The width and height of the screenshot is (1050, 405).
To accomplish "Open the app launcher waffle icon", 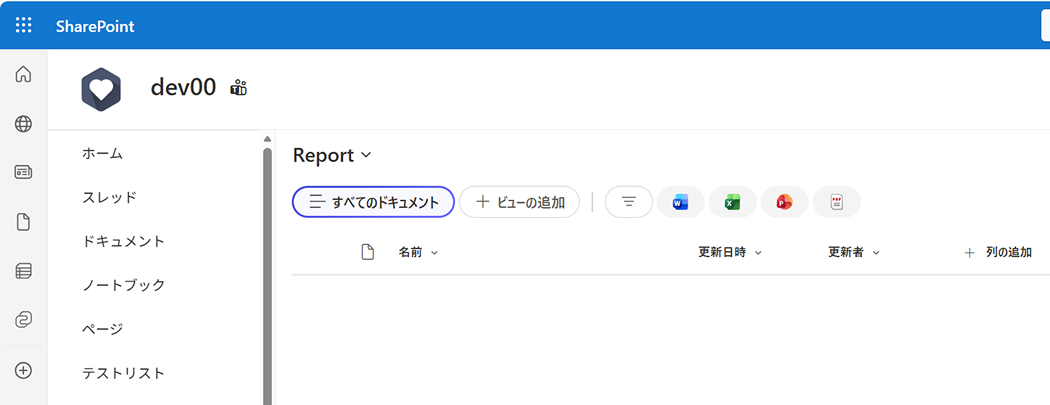I will tap(24, 26).
